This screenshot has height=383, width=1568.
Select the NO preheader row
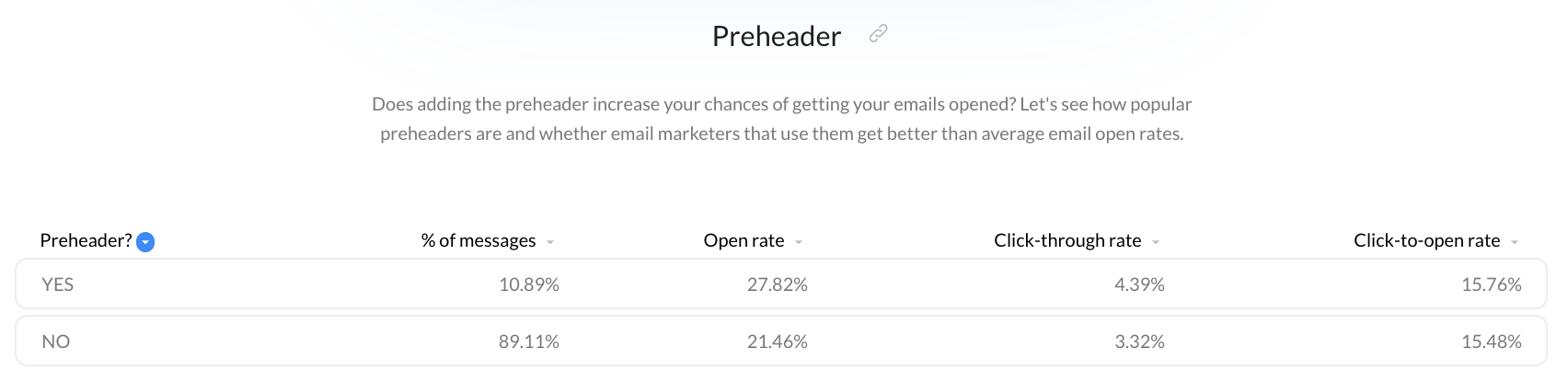tap(781, 341)
